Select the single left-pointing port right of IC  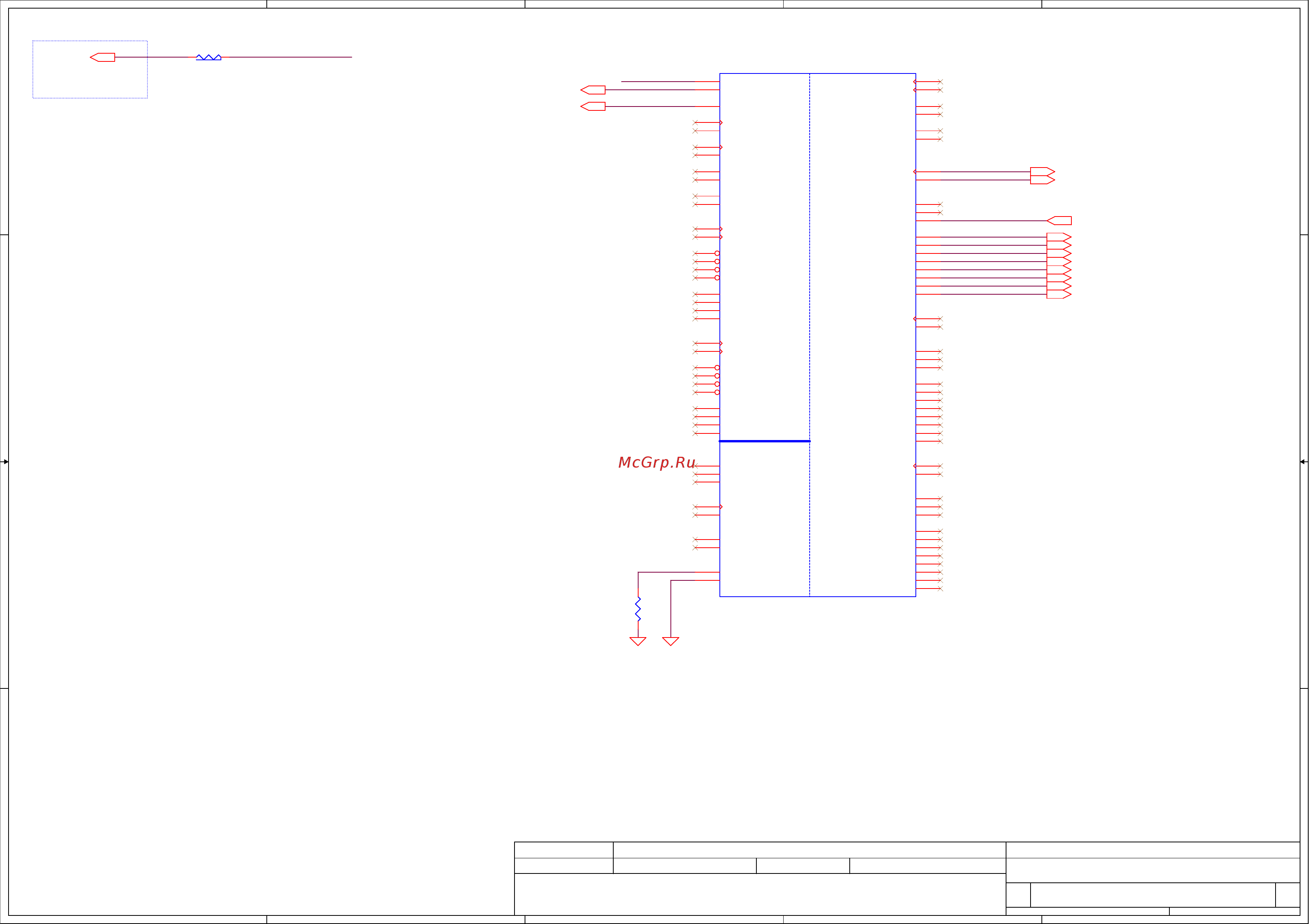tap(1059, 220)
